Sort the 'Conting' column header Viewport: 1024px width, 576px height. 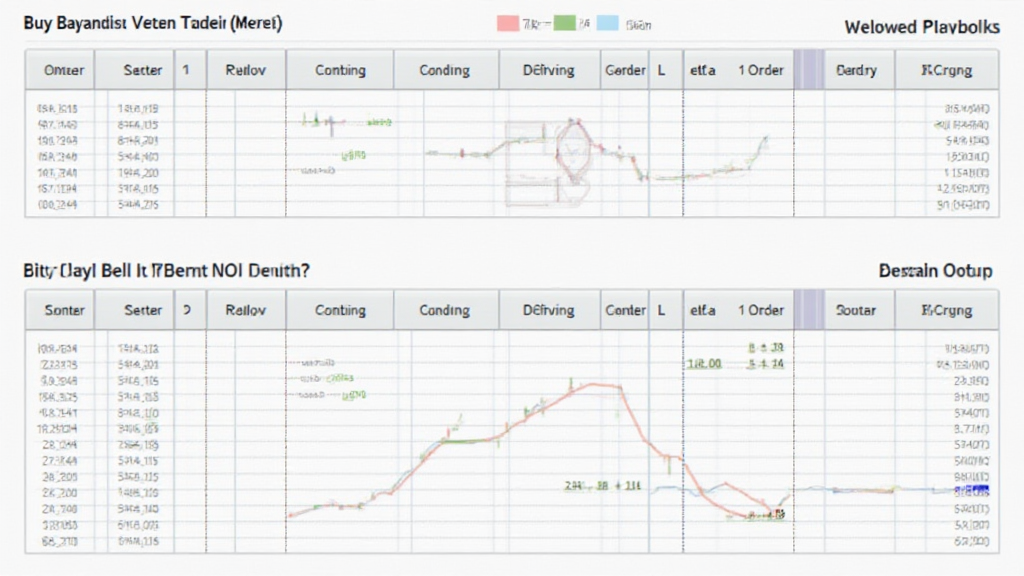pos(340,70)
